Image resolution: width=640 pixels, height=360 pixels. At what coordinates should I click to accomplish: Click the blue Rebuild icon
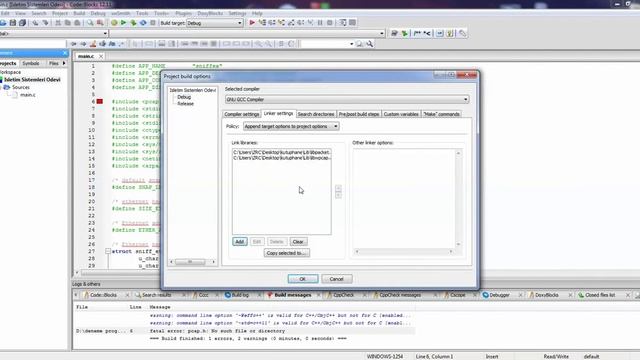[x=143, y=23]
